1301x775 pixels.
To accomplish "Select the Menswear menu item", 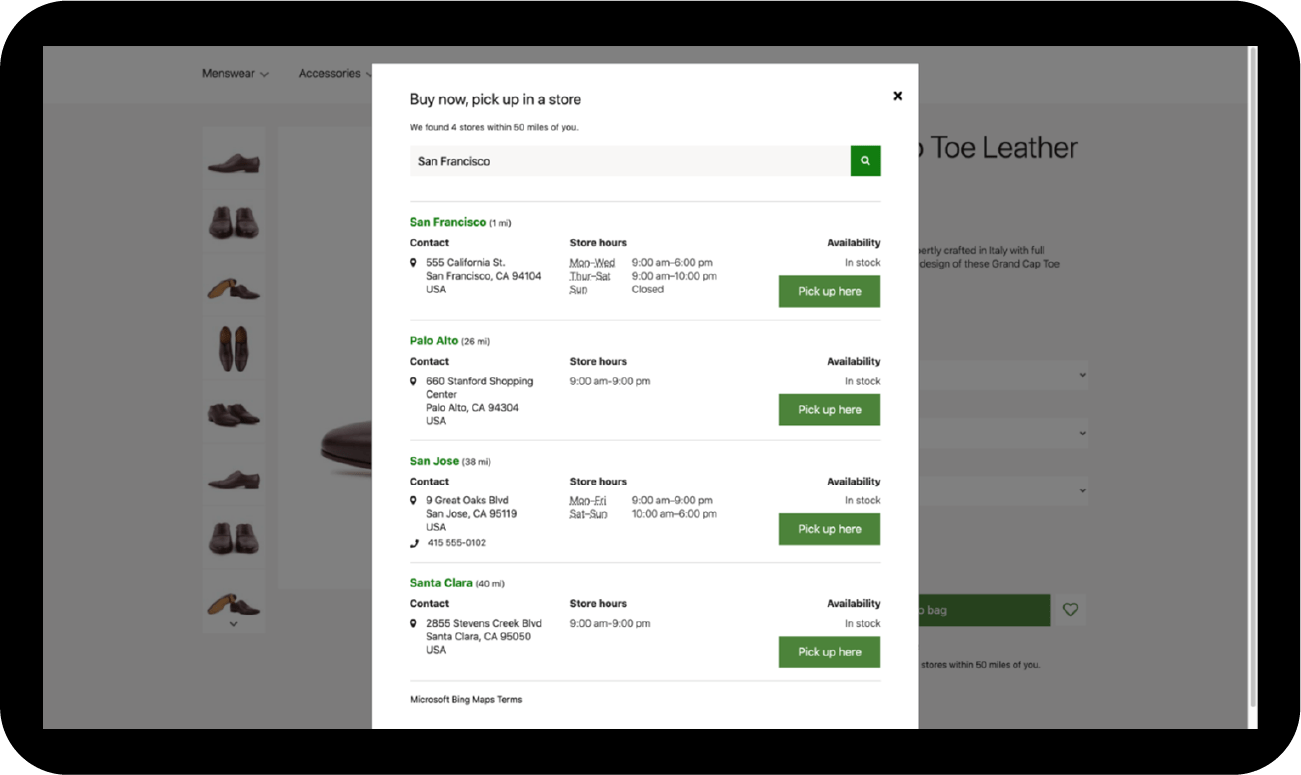I will pyautogui.click(x=229, y=73).
